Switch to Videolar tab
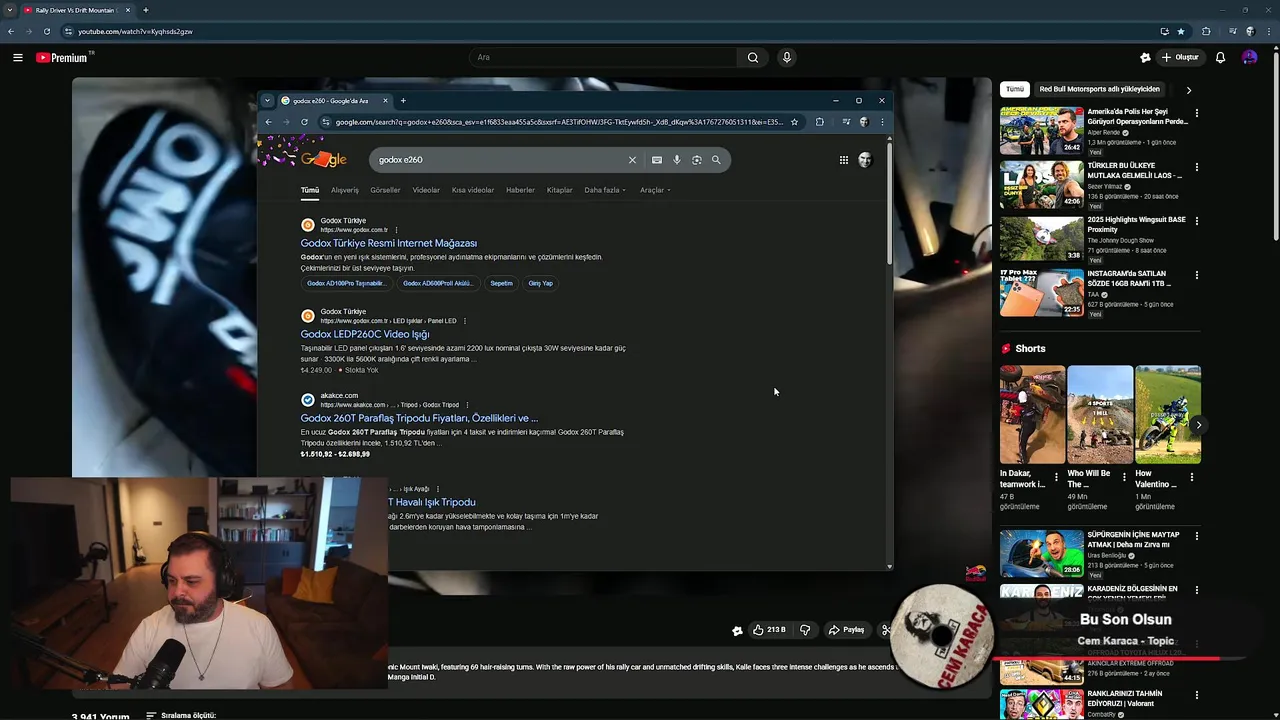 [x=426, y=190]
